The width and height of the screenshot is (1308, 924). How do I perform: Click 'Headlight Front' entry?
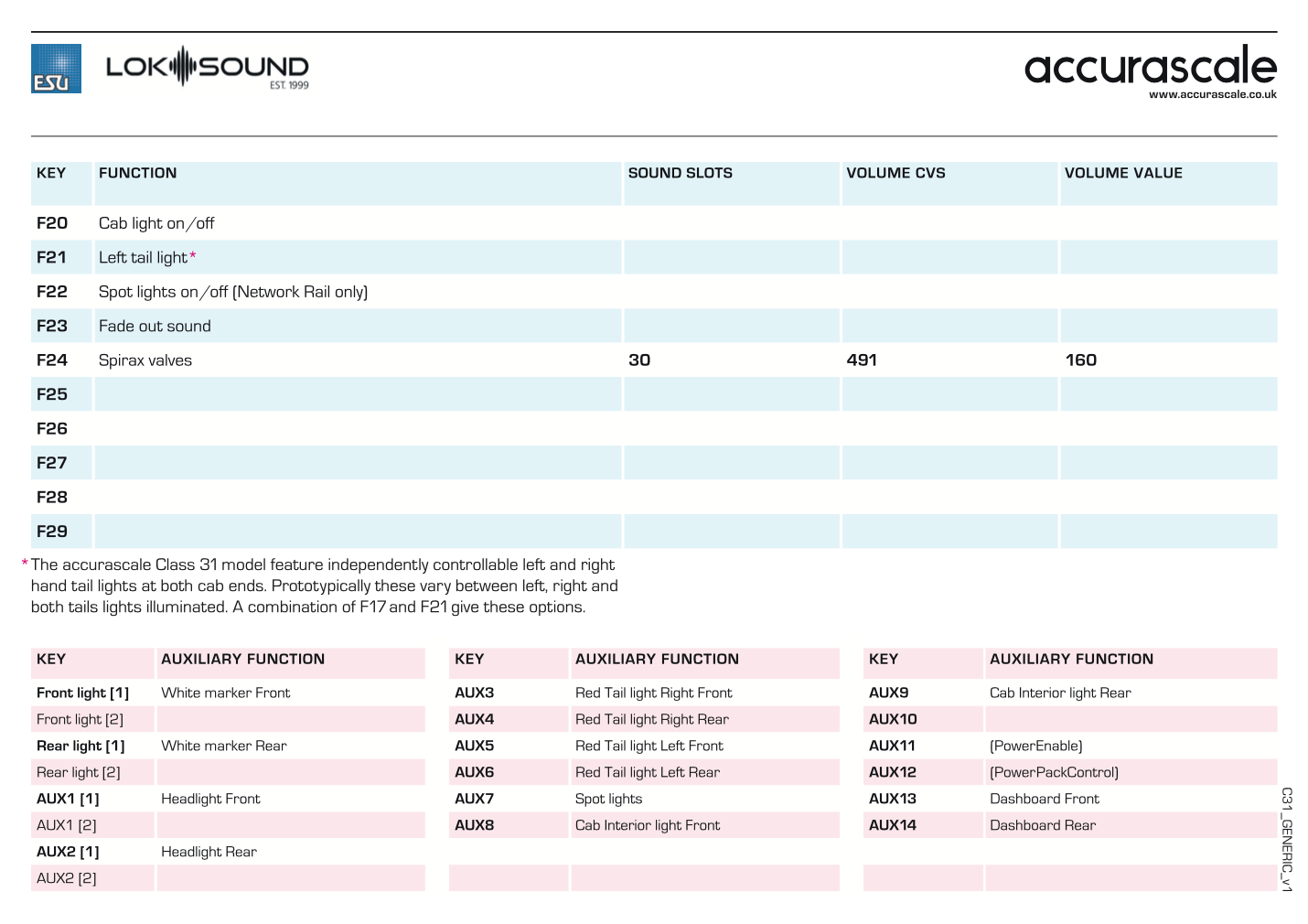(x=210, y=800)
